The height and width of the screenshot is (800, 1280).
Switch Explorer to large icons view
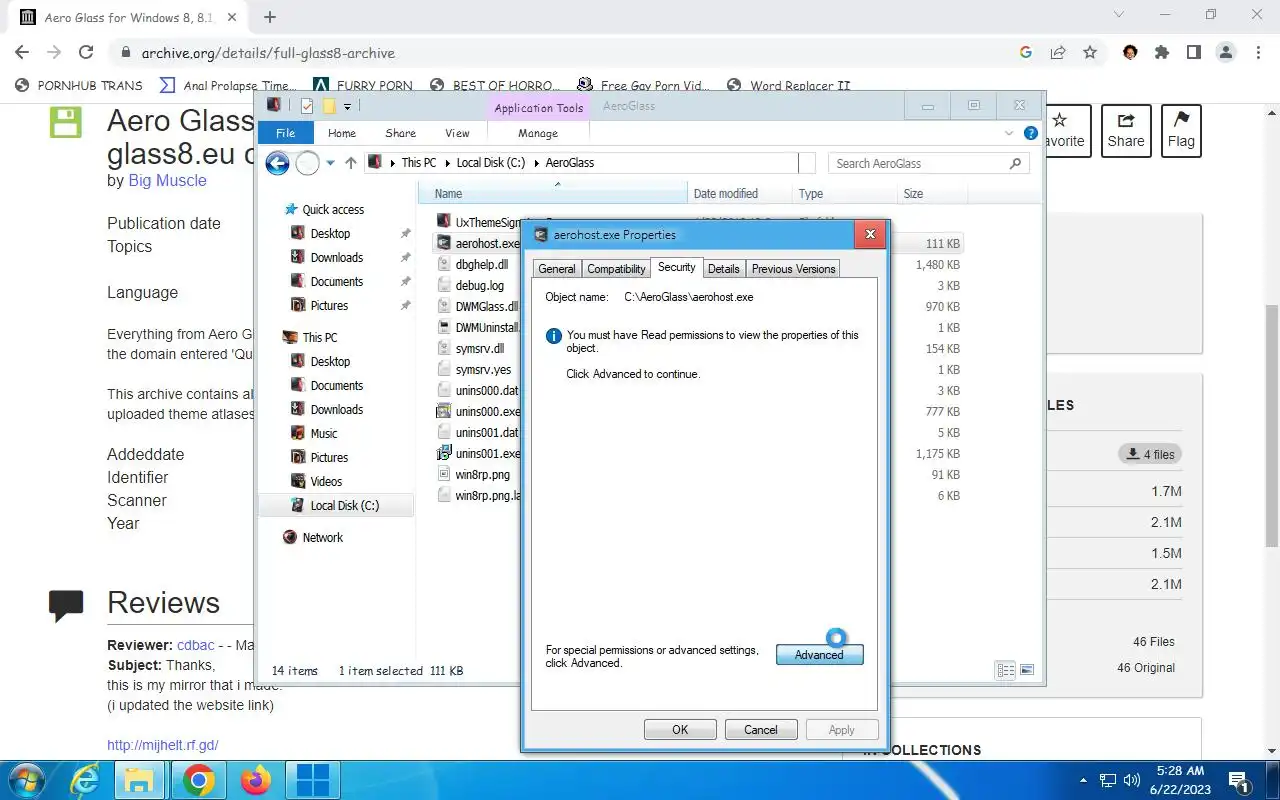coord(1026,670)
